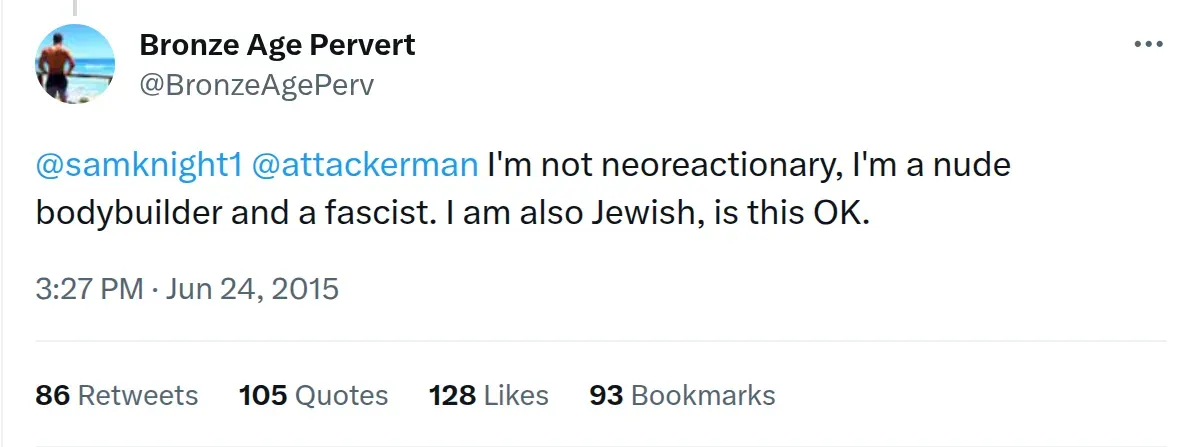The width and height of the screenshot is (1184, 447).
Task: Open the Quotes label list
Action: click(x=340, y=395)
